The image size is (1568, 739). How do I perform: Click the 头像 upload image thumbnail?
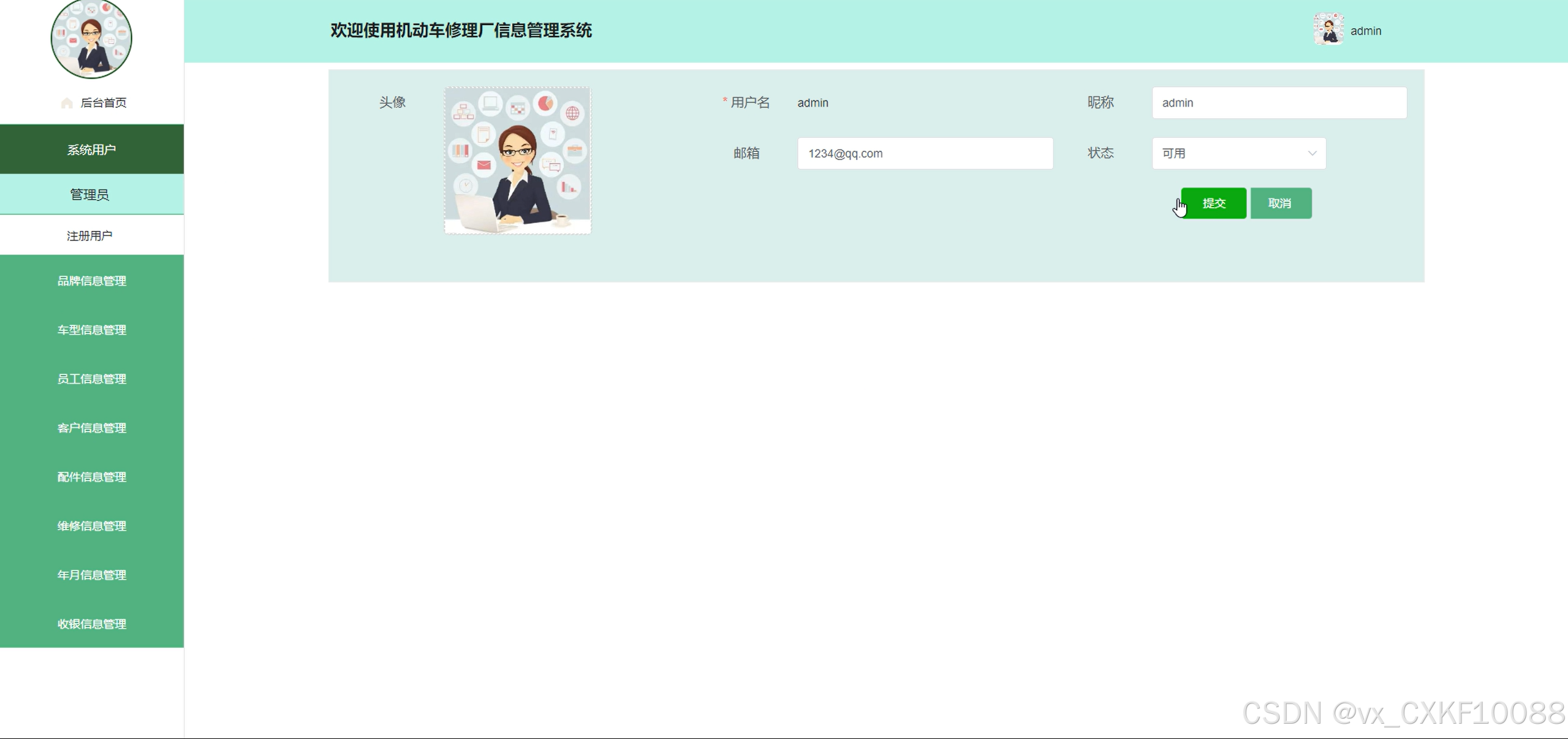coord(518,161)
